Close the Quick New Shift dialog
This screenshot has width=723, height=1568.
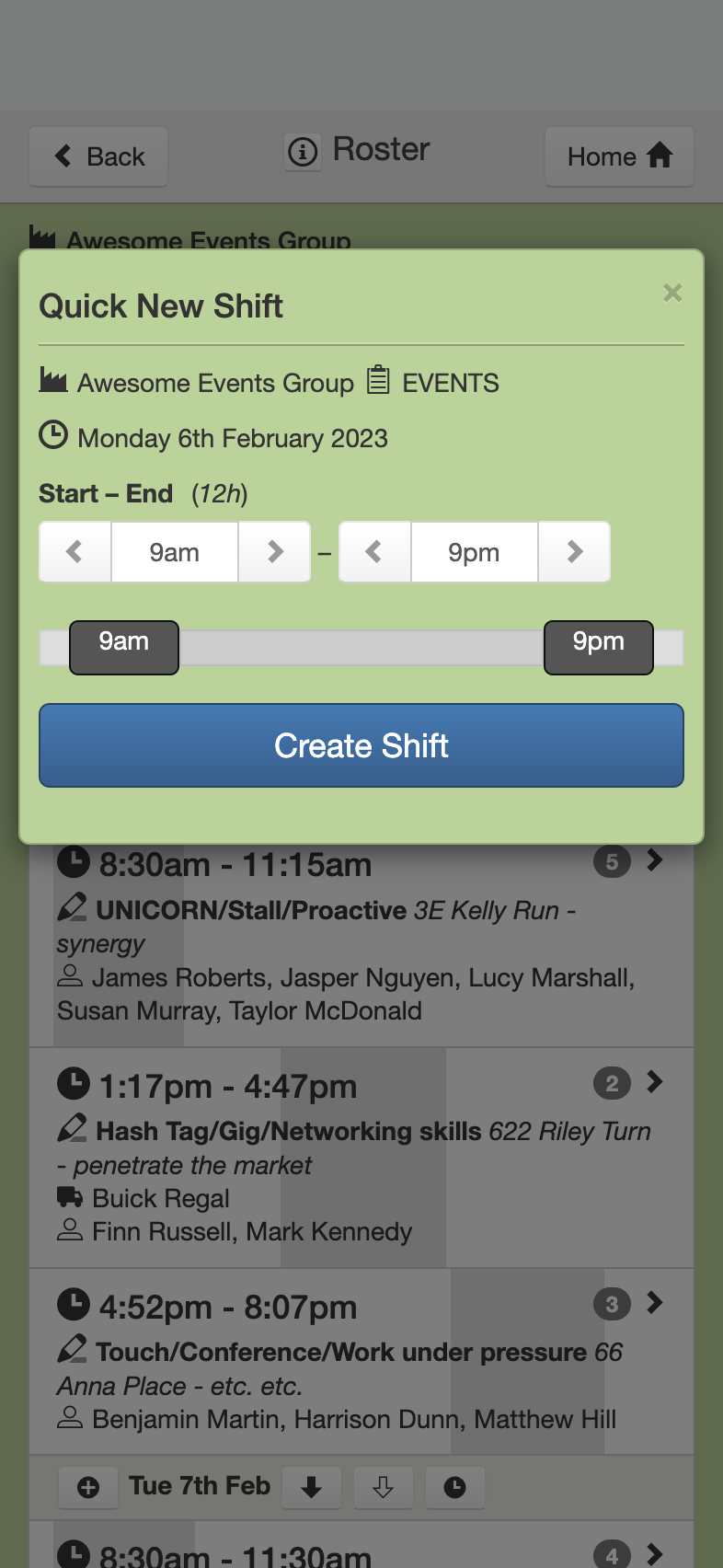pos(672,293)
